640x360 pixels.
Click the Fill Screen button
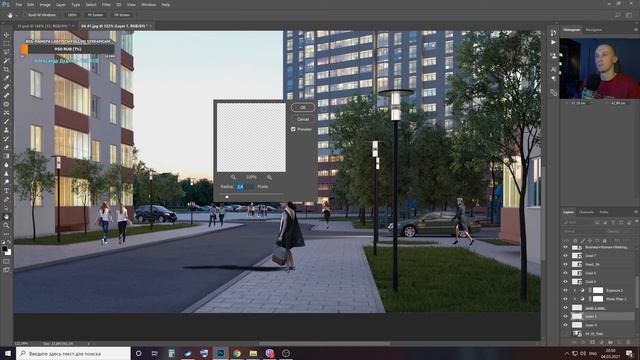[x=122, y=15]
